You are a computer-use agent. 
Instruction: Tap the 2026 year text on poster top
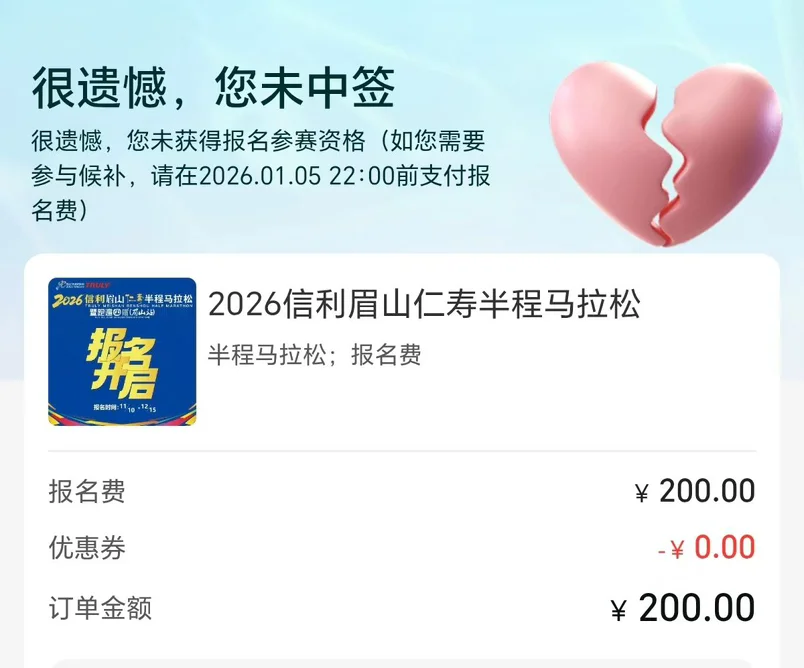67,299
